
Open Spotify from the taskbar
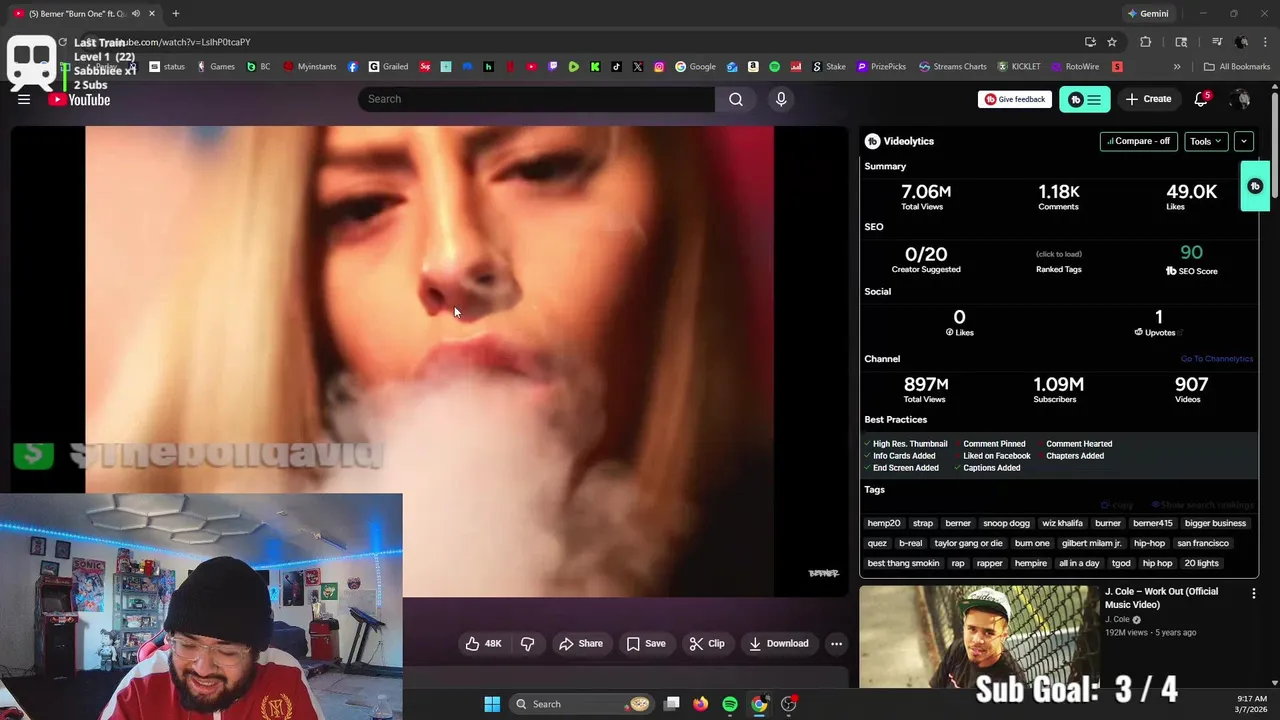(x=730, y=704)
